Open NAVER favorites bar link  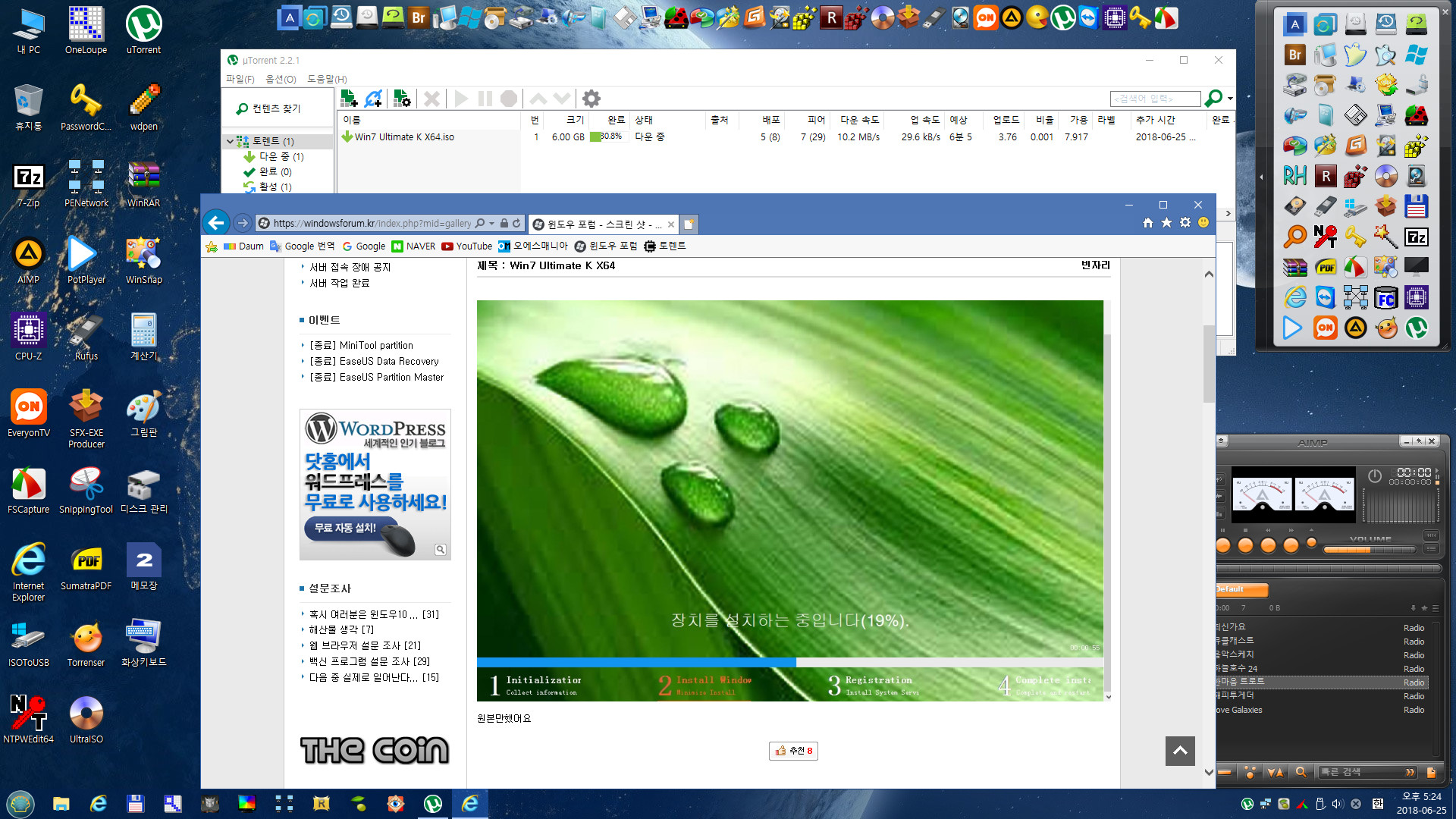413,246
